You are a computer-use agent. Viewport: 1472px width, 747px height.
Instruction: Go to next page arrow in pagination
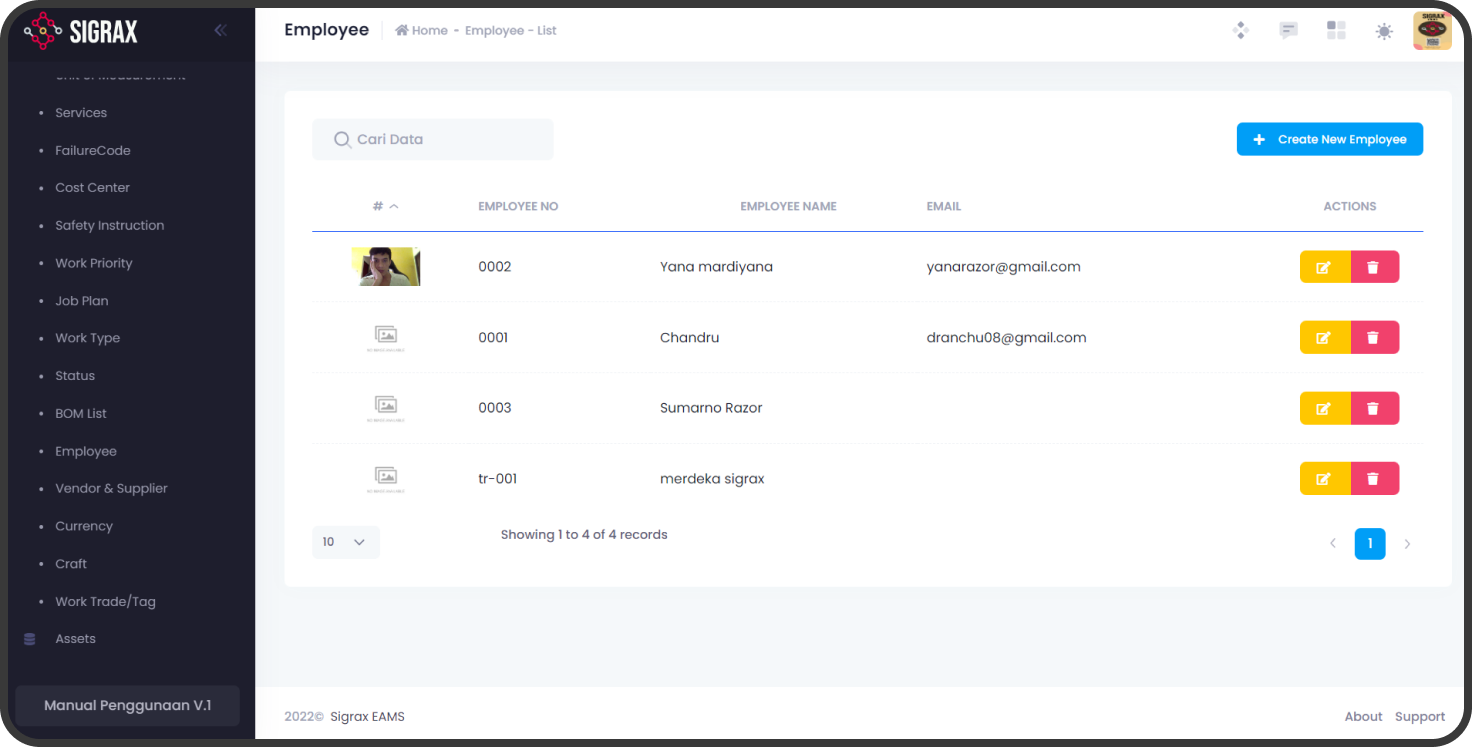[x=1407, y=544]
